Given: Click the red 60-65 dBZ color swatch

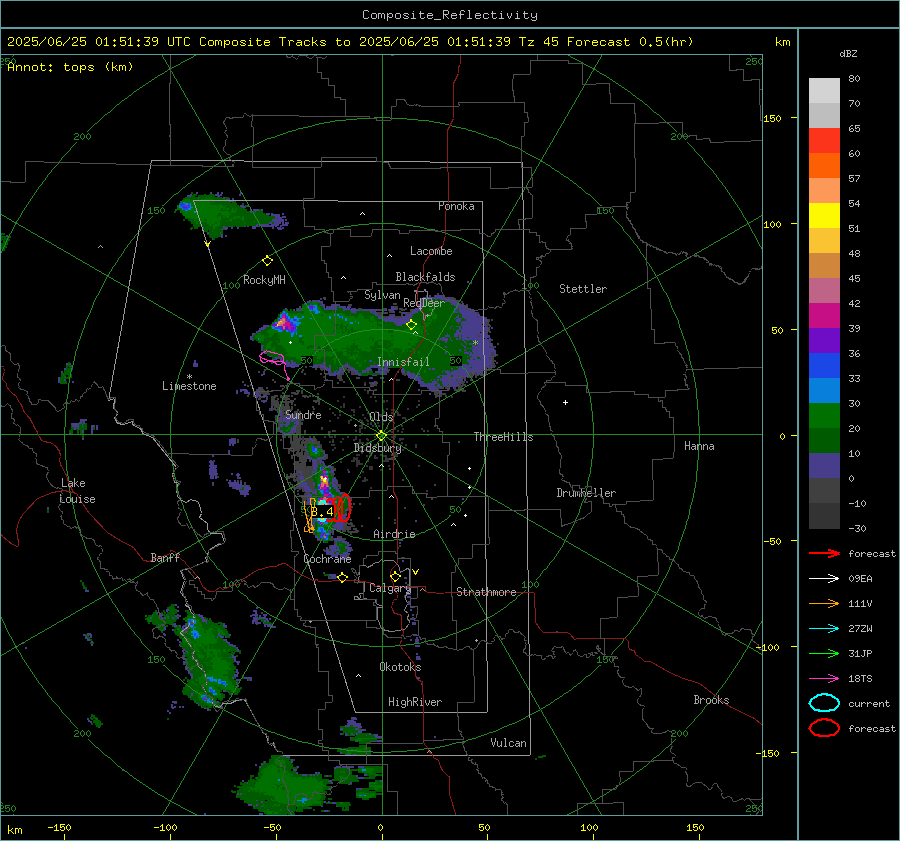Looking at the screenshot, I should 824,141.
